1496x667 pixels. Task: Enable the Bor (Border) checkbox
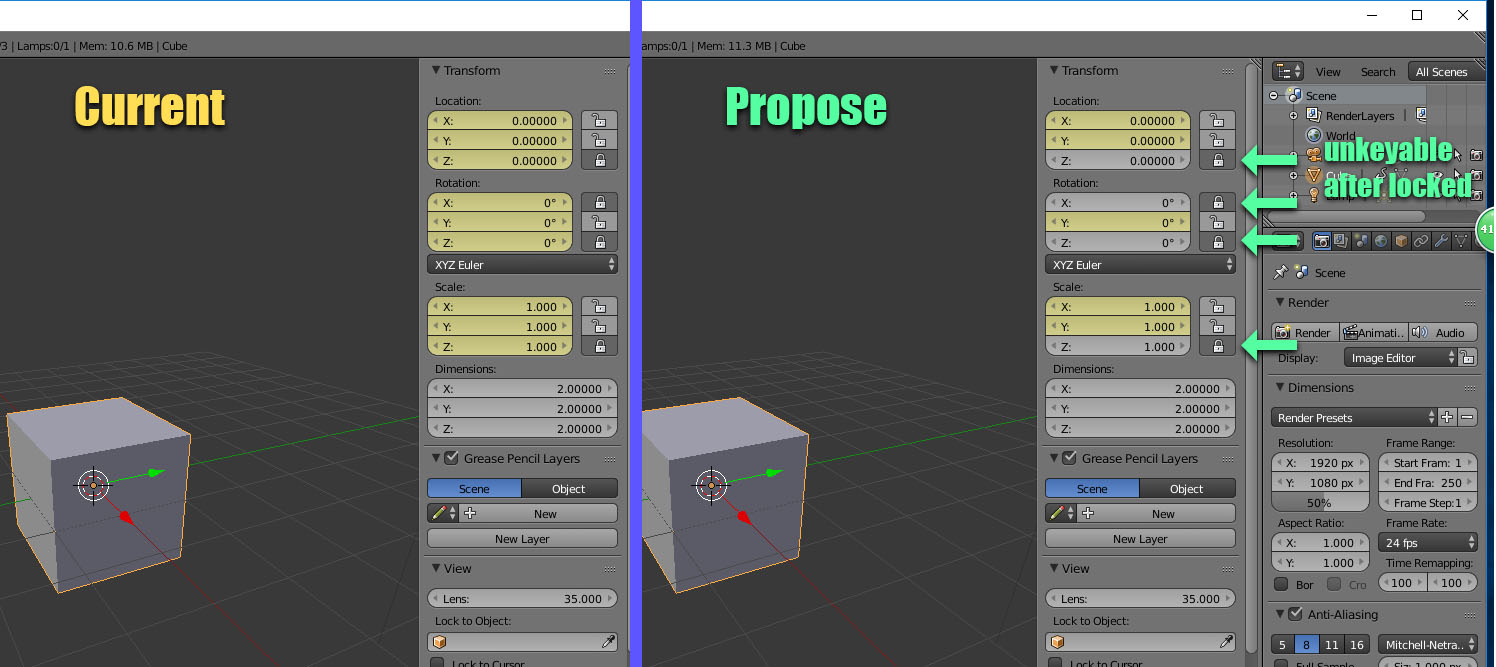coord(1281,584)
